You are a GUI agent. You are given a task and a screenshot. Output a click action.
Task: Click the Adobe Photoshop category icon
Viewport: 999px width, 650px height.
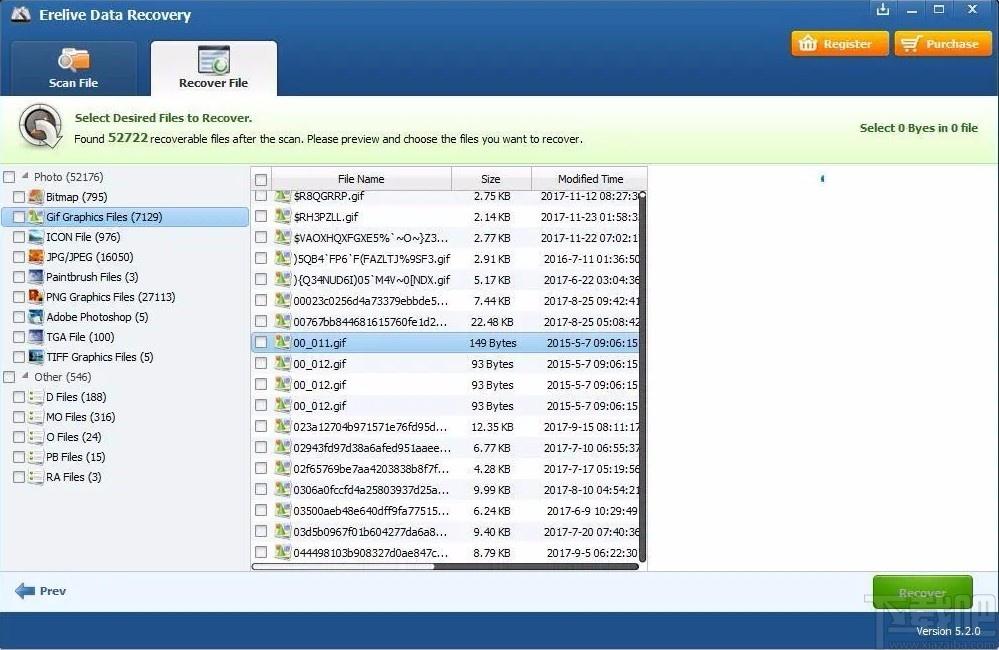tap(36, 317)
